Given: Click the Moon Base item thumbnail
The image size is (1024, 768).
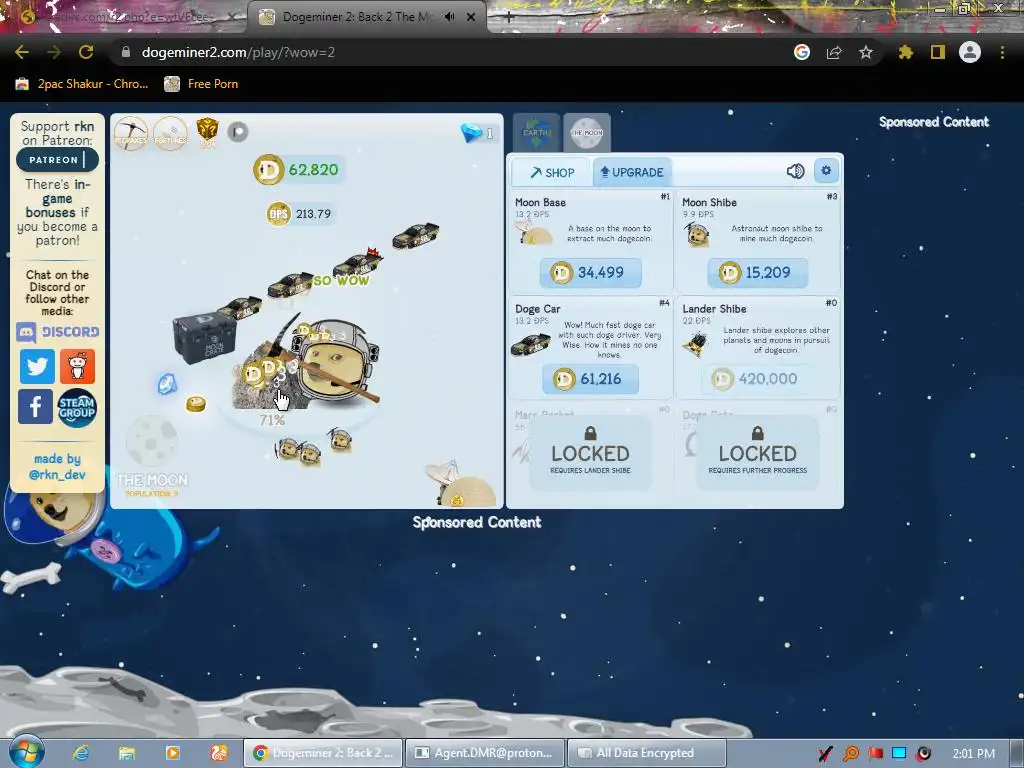Looking at the screenshot, I should 534,233.
